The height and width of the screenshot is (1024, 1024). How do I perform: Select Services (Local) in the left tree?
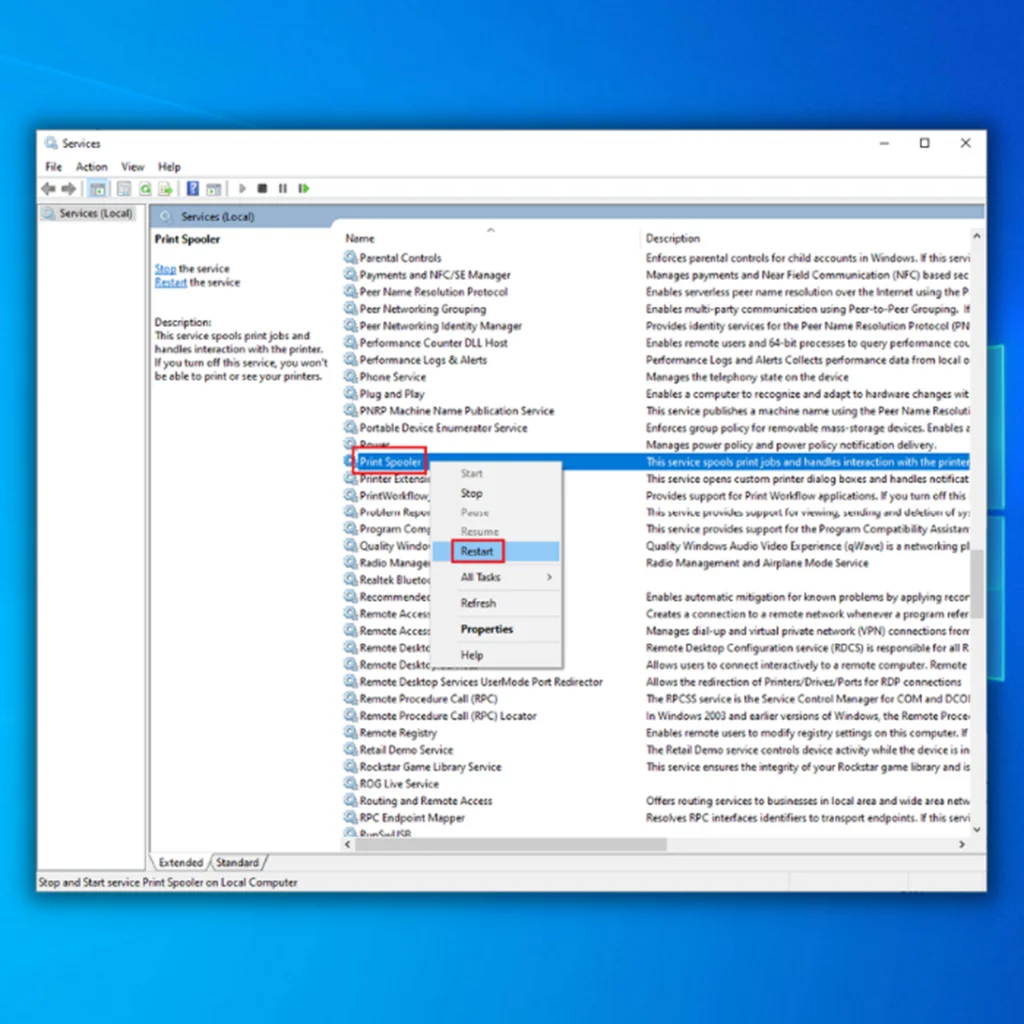coord(96,213)
